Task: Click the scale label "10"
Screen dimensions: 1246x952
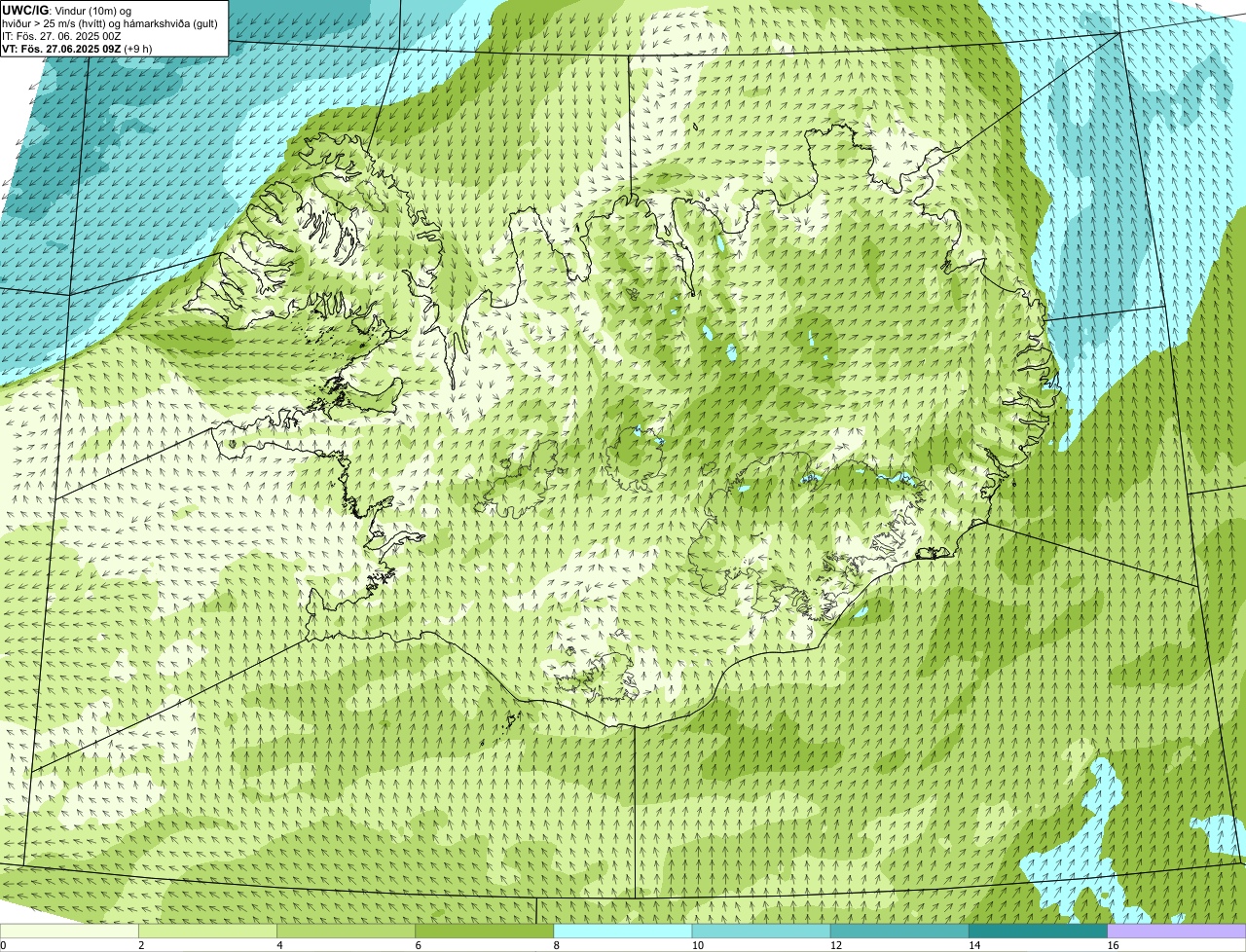Action: [x=697, y=945]
